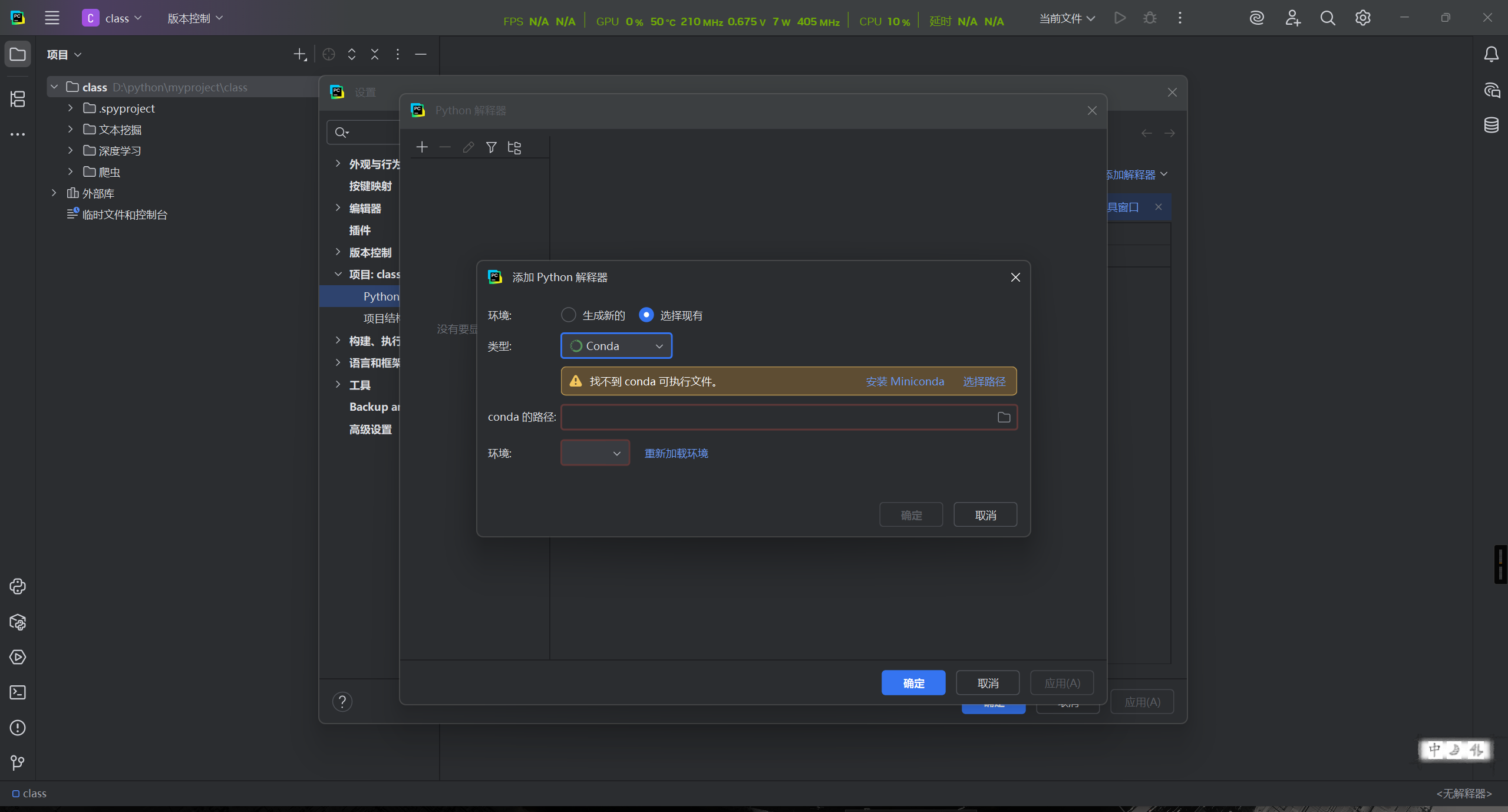Select the 选择现有 radio button
The height and width of the screenshot is (812, 1508).
pyautogui.click(x=646, y=315)
